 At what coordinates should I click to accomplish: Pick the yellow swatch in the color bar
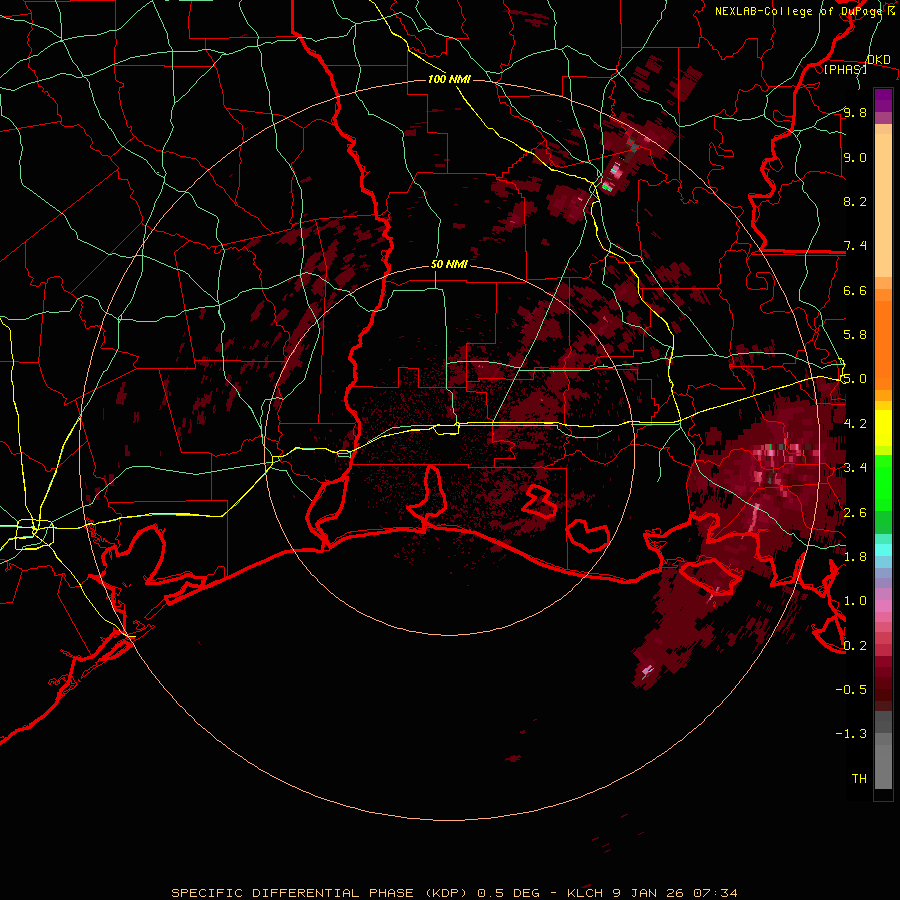click(883, 428)
